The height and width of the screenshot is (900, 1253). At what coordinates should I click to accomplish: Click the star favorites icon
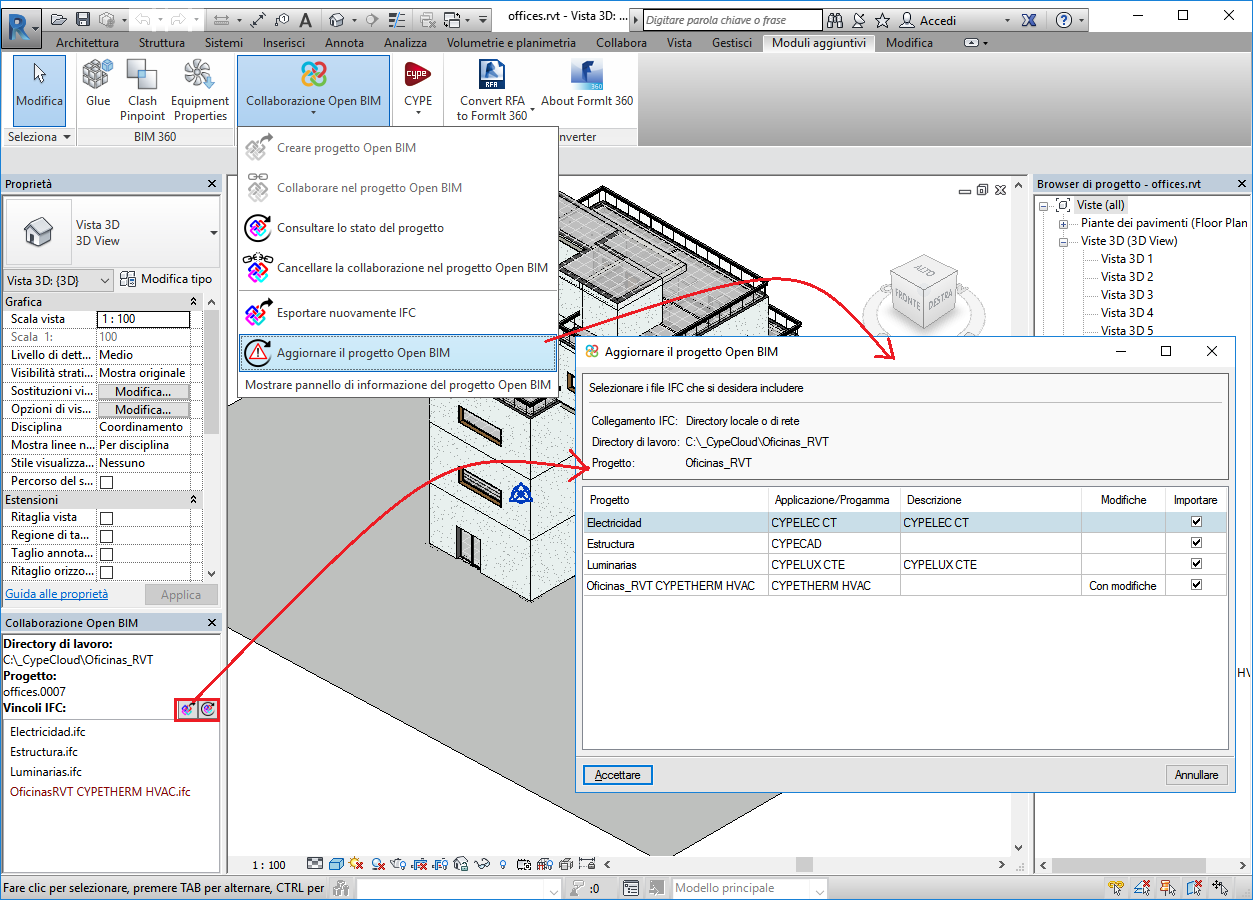[882, 20]
